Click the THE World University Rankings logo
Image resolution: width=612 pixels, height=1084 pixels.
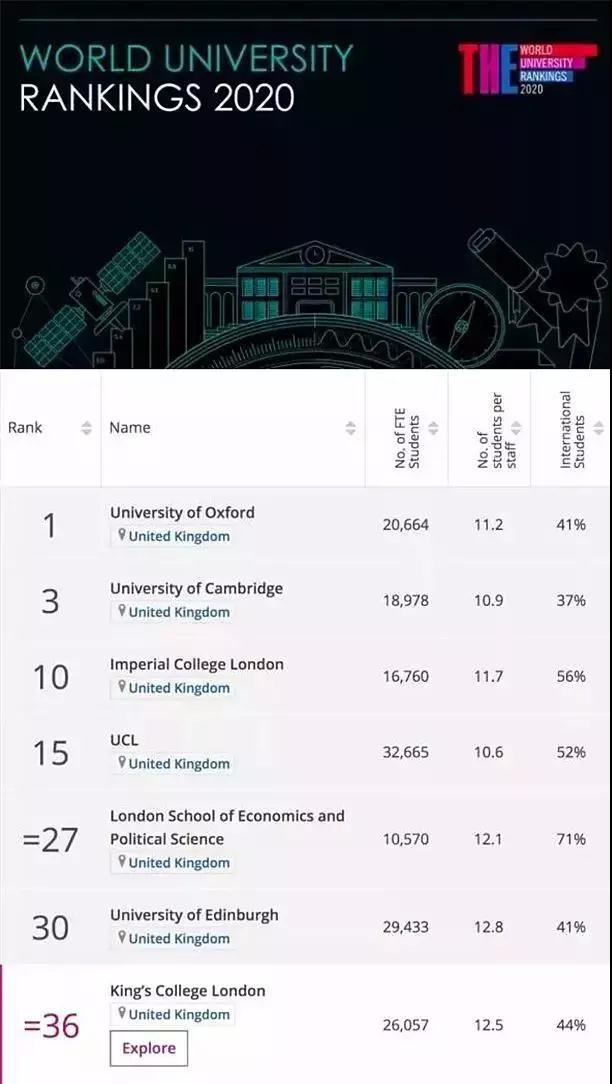(528, 69)
